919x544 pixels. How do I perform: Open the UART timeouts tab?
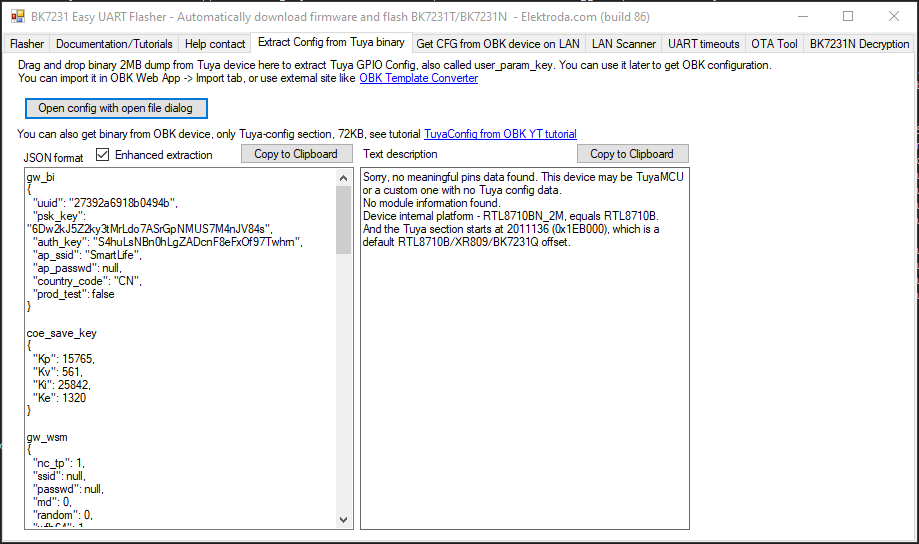click(x=703, y=44)
